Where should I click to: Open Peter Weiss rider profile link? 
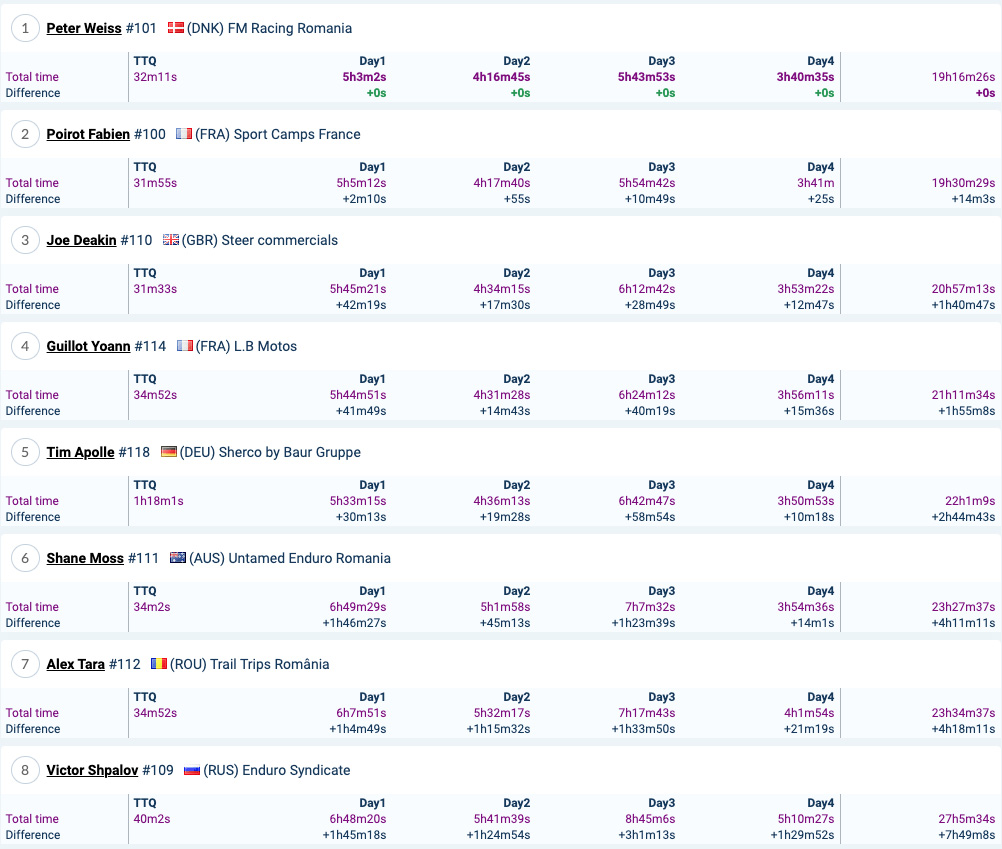click(x=84, y=28)
